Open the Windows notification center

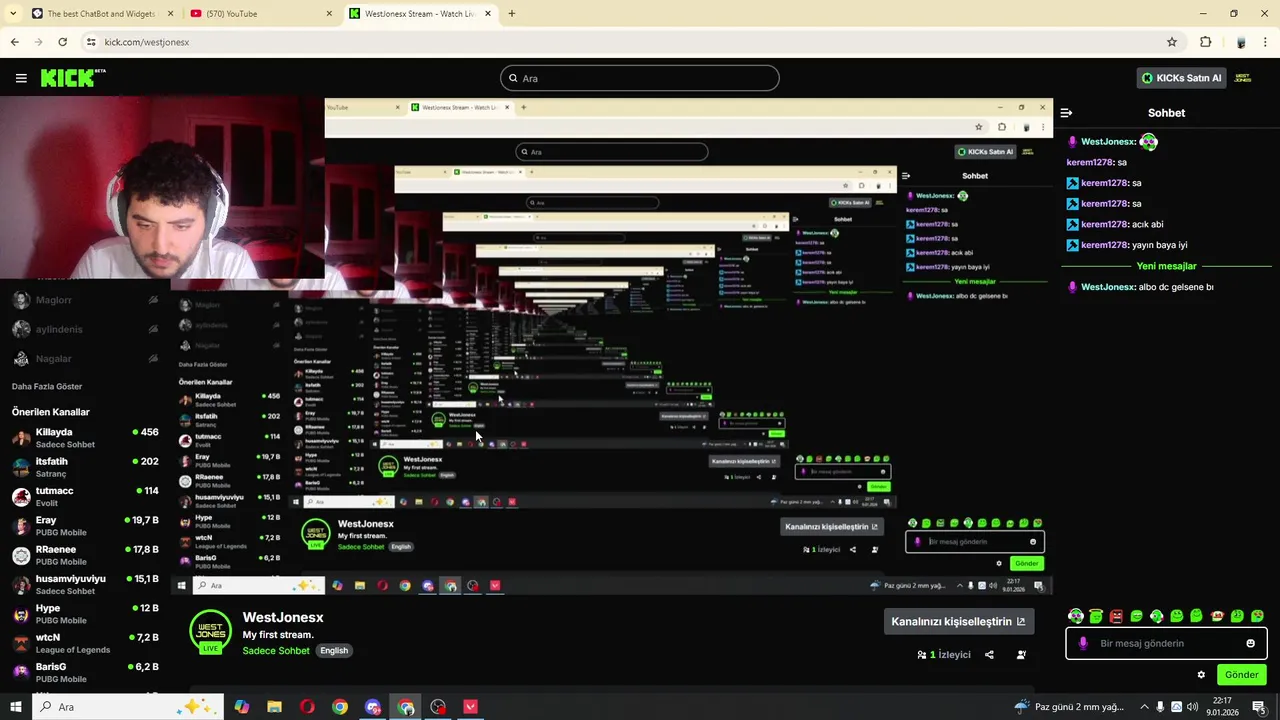[x=1260, y=707]
